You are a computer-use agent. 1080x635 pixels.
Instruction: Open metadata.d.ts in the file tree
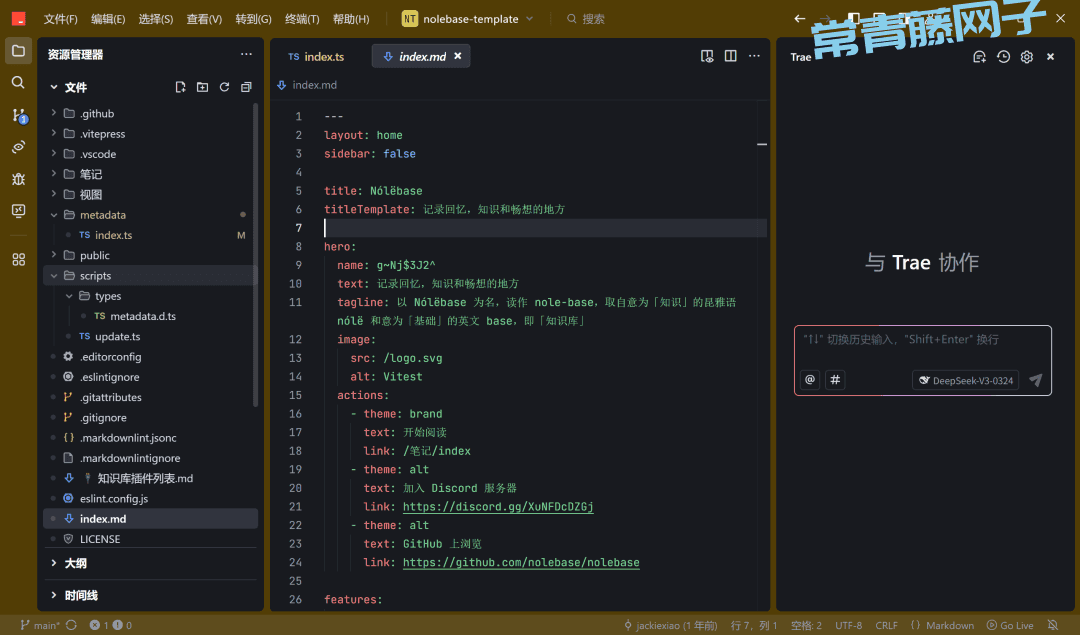point(143,316)
